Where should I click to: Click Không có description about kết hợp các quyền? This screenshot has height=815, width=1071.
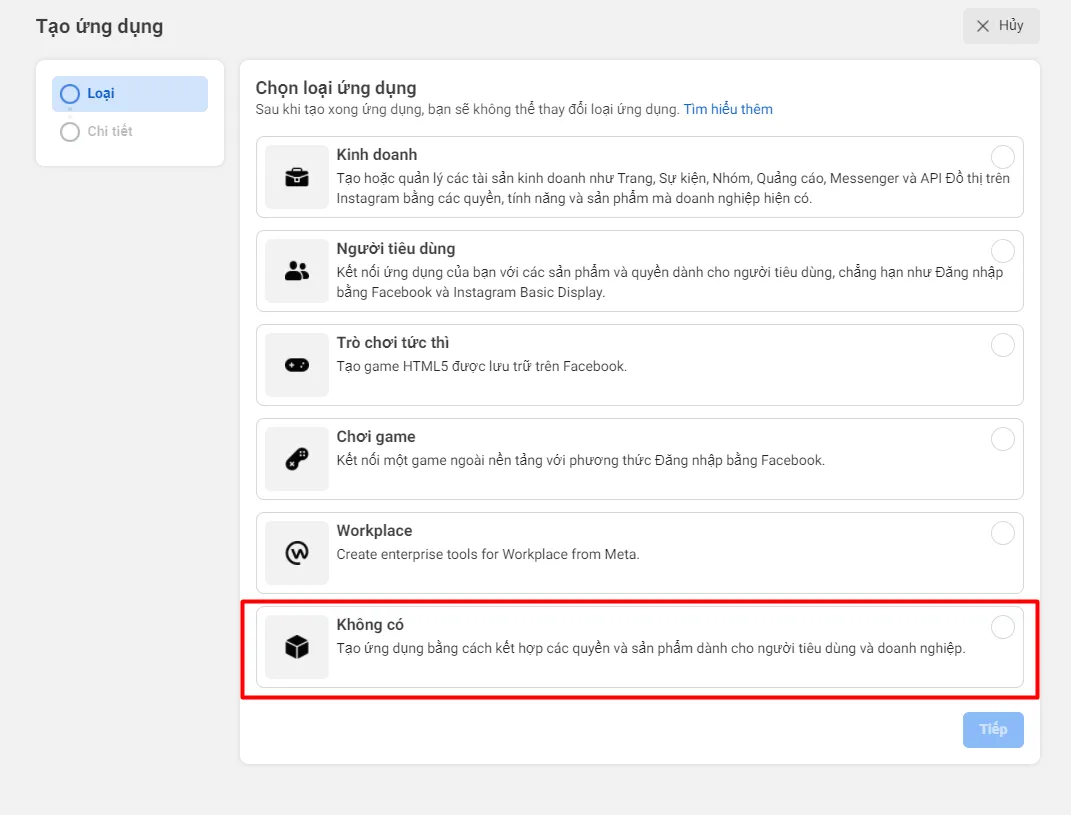pyautogui.click(x=651, y=648)
